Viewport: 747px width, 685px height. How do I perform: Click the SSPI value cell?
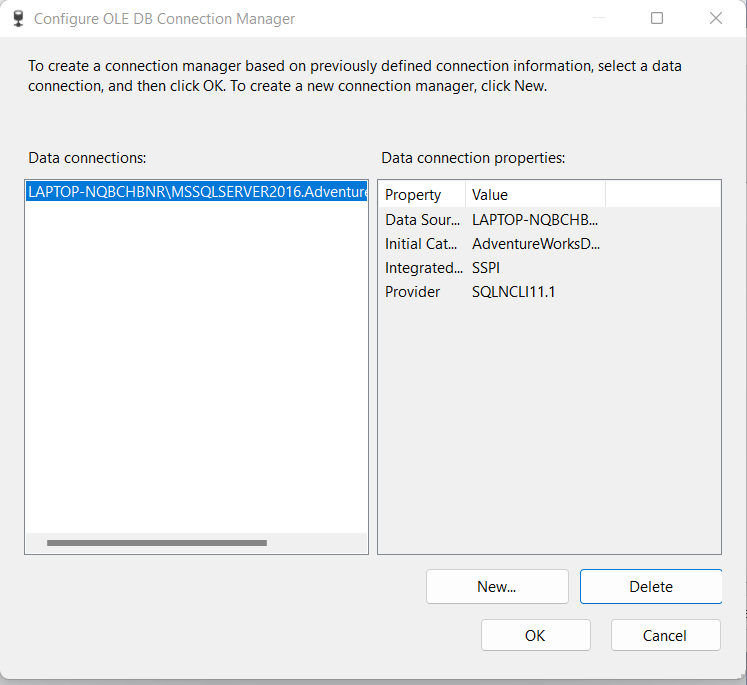tap(485, 268)
